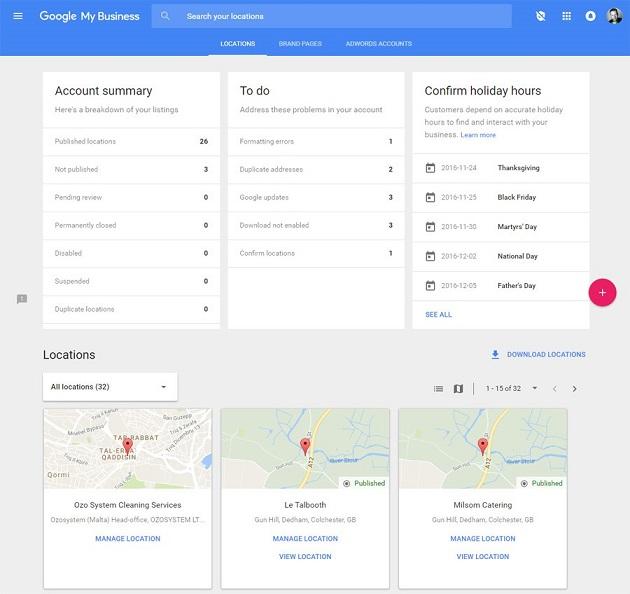Switch to Brand Pages tab
630x594 pixels.
tap(300, 43)
